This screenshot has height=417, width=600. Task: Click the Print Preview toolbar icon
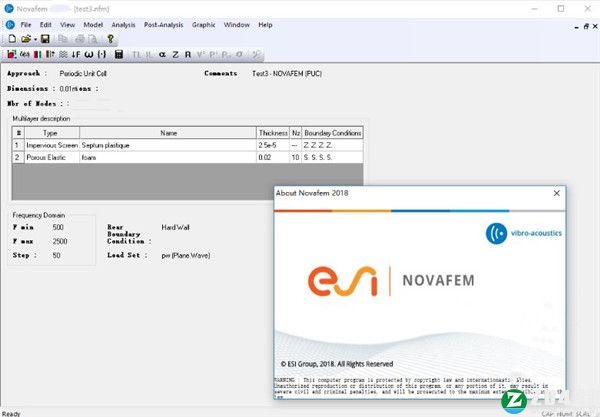click(93, 39)
